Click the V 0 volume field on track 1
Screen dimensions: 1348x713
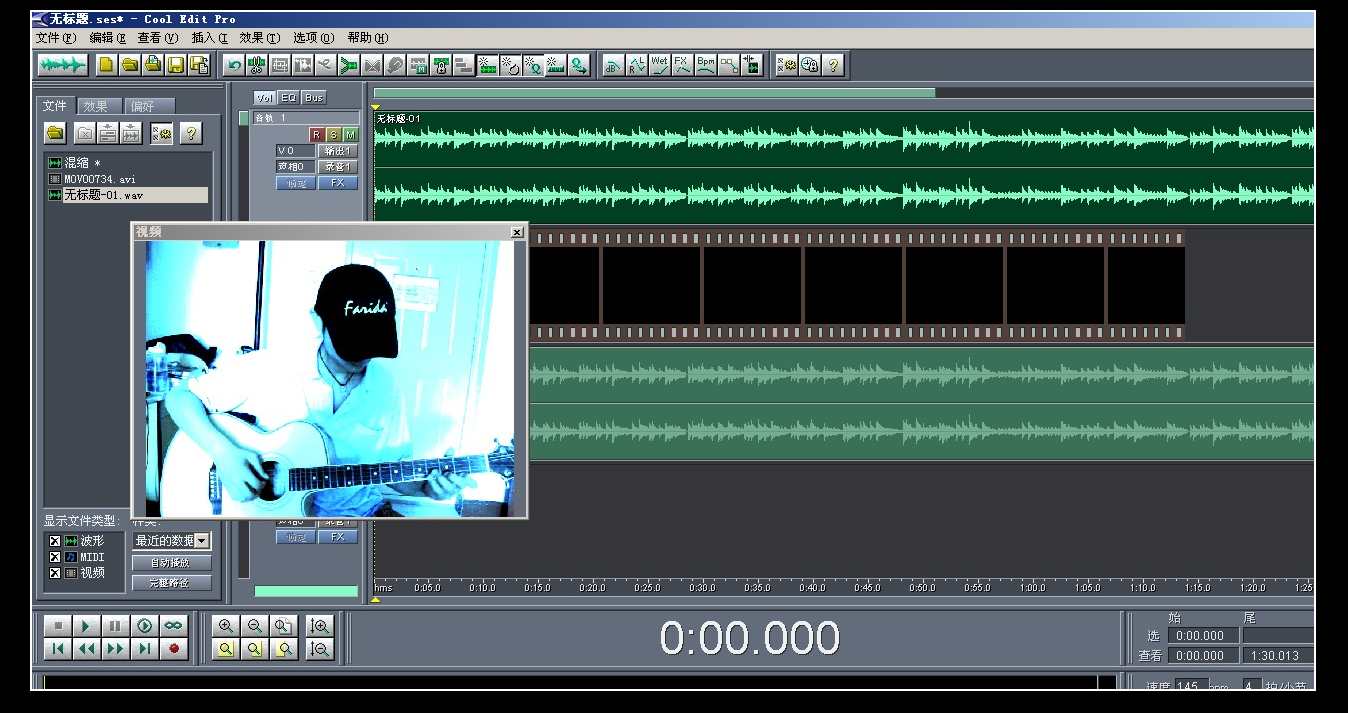click(295, 151)
